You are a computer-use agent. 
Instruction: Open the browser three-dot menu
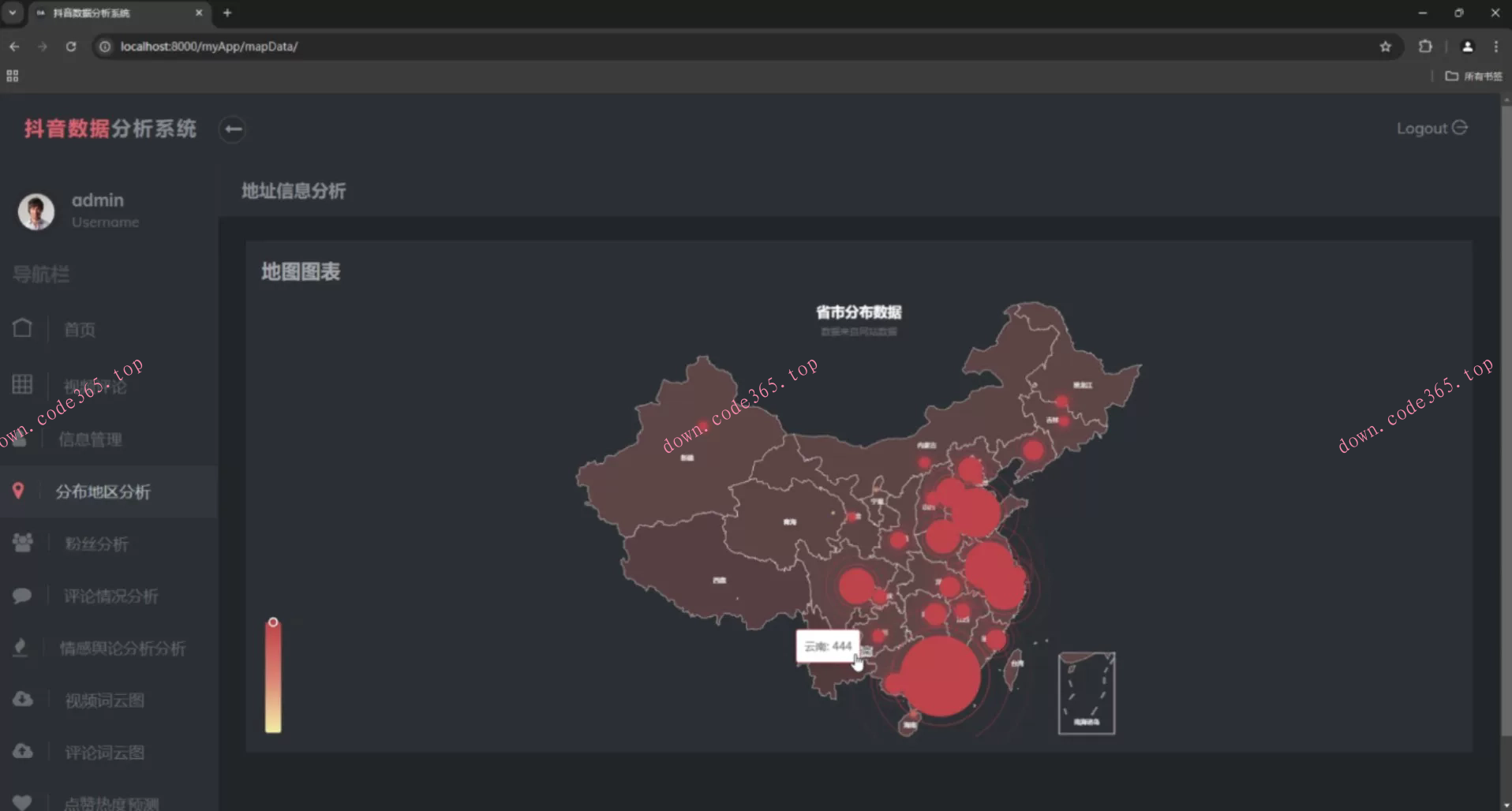(1495, 47)
